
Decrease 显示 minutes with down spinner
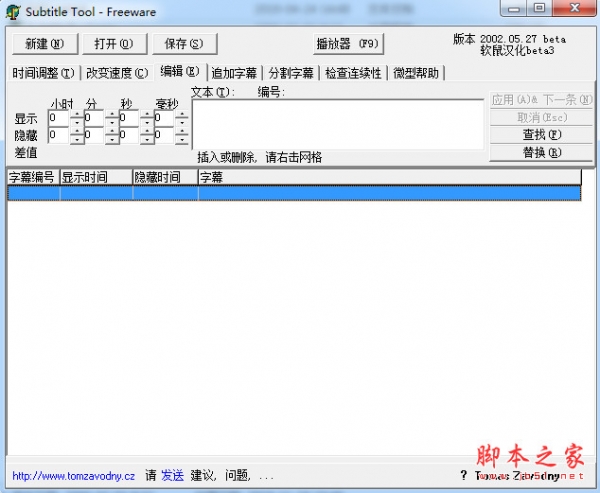pyautogui.click(x=112, y=122)
